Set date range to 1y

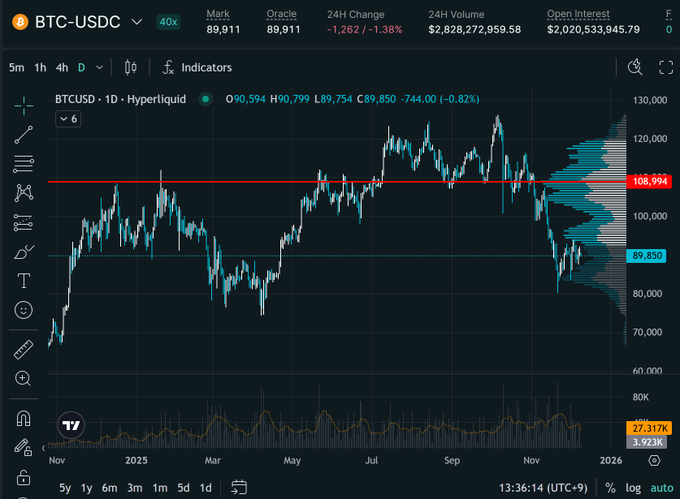[87, 488]
